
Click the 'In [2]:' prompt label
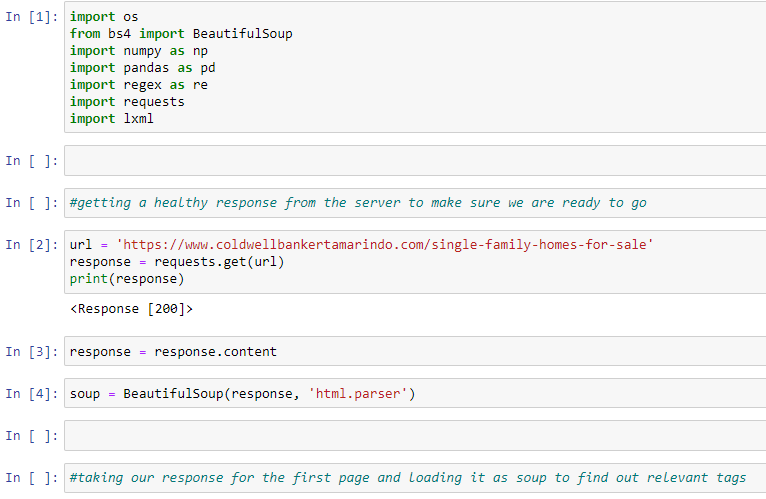(x=32, y=244)
